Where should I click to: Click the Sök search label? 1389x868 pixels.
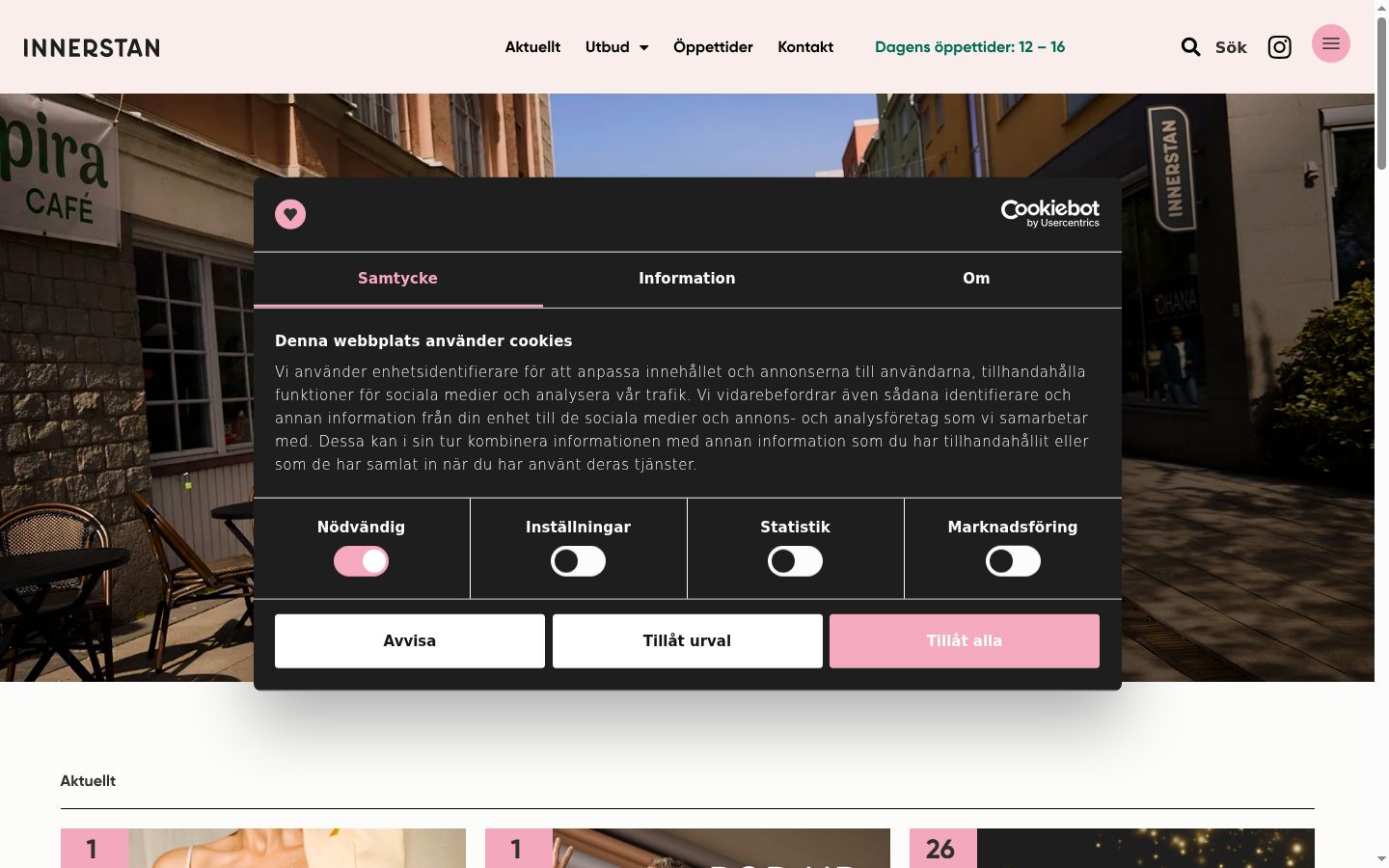[x=1231, y=47]
